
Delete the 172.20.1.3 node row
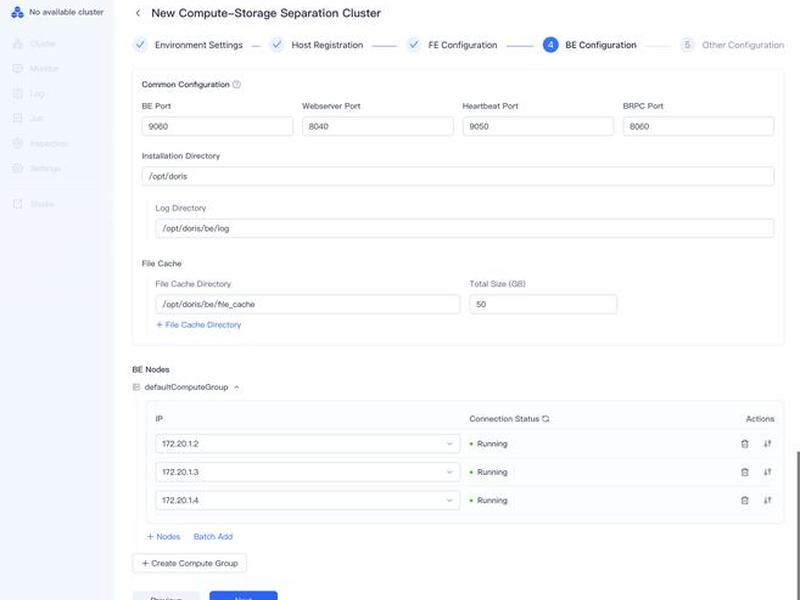click(745, 472)
